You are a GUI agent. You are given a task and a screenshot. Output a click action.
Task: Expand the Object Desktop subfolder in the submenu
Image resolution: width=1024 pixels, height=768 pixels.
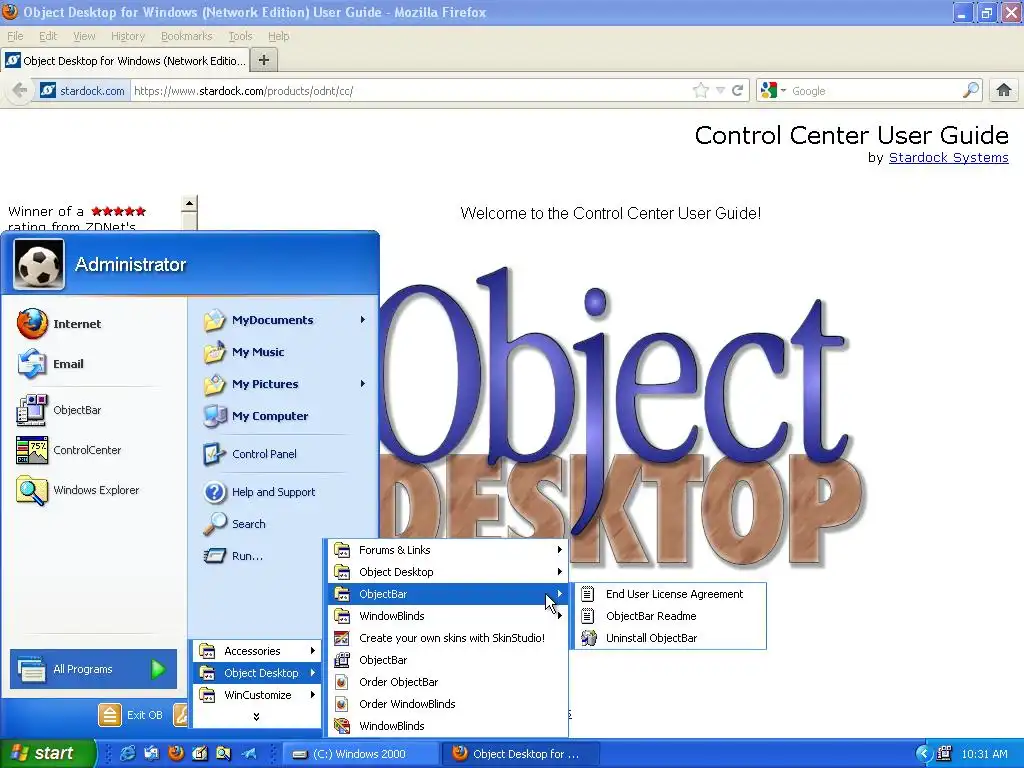pos(448,572)
